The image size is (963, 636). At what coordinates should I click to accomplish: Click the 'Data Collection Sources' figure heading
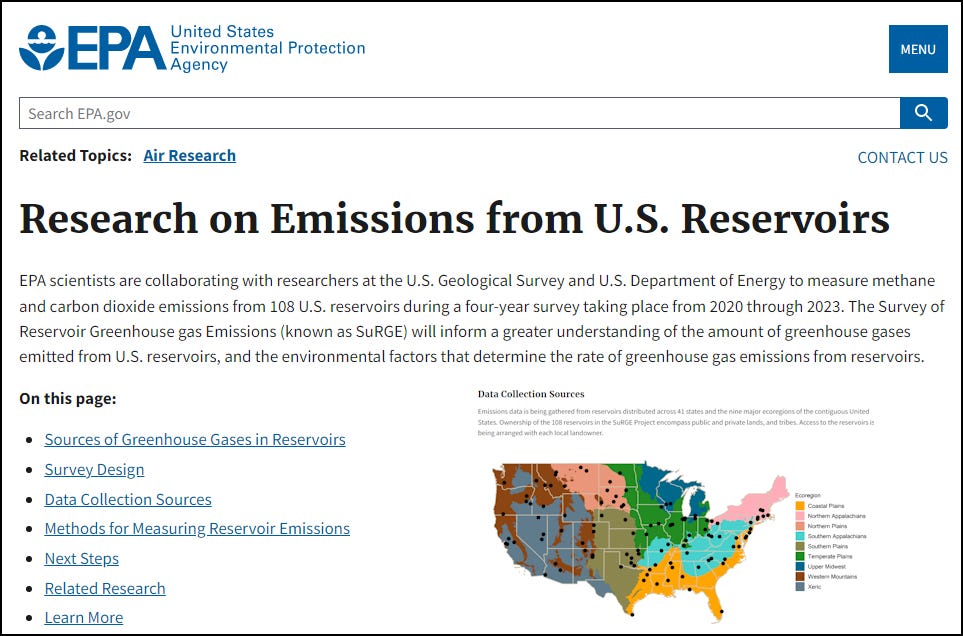click(x=531, y=394)
